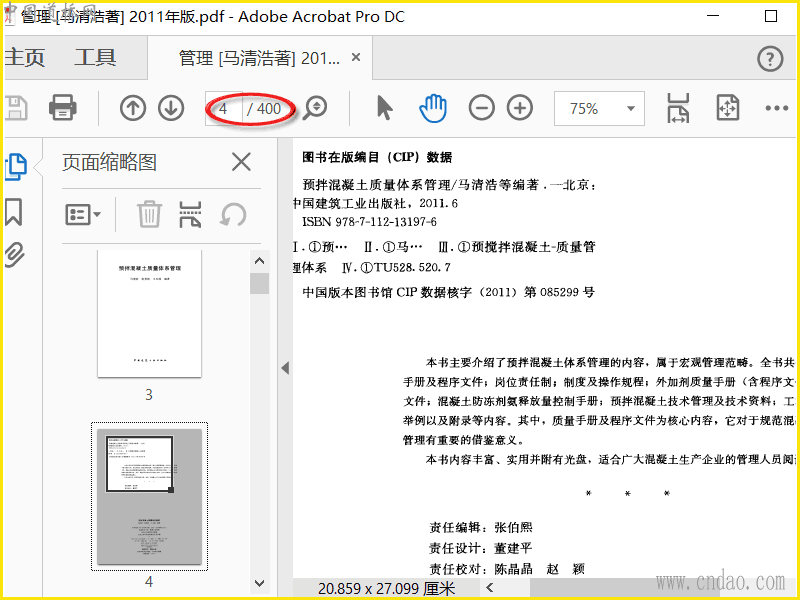Screen dimensions: 800x600
Task: Open the find text magnifier tool
Action: tap(315, 108)
